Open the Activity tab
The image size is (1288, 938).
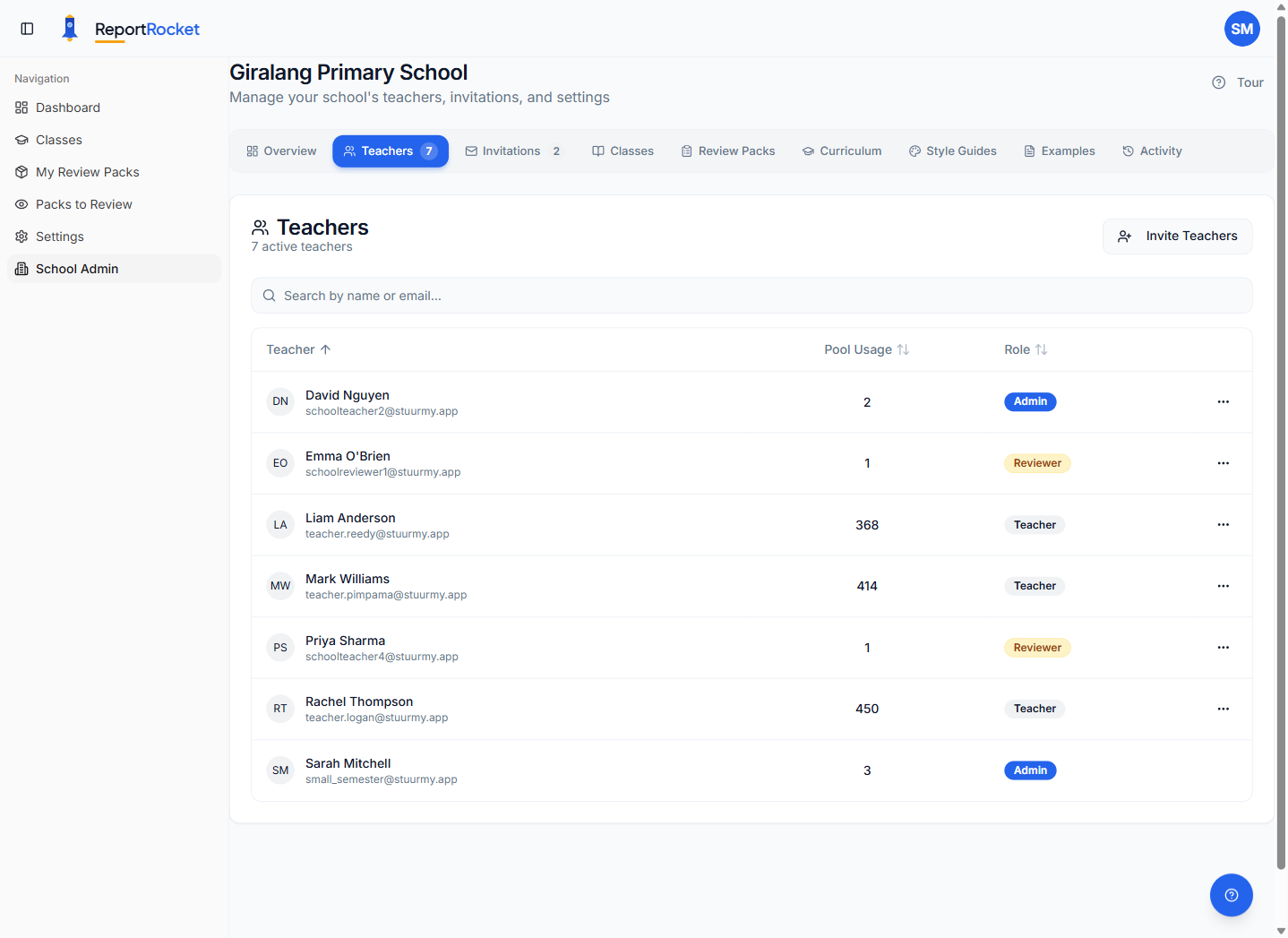[x=1153, y=151]
